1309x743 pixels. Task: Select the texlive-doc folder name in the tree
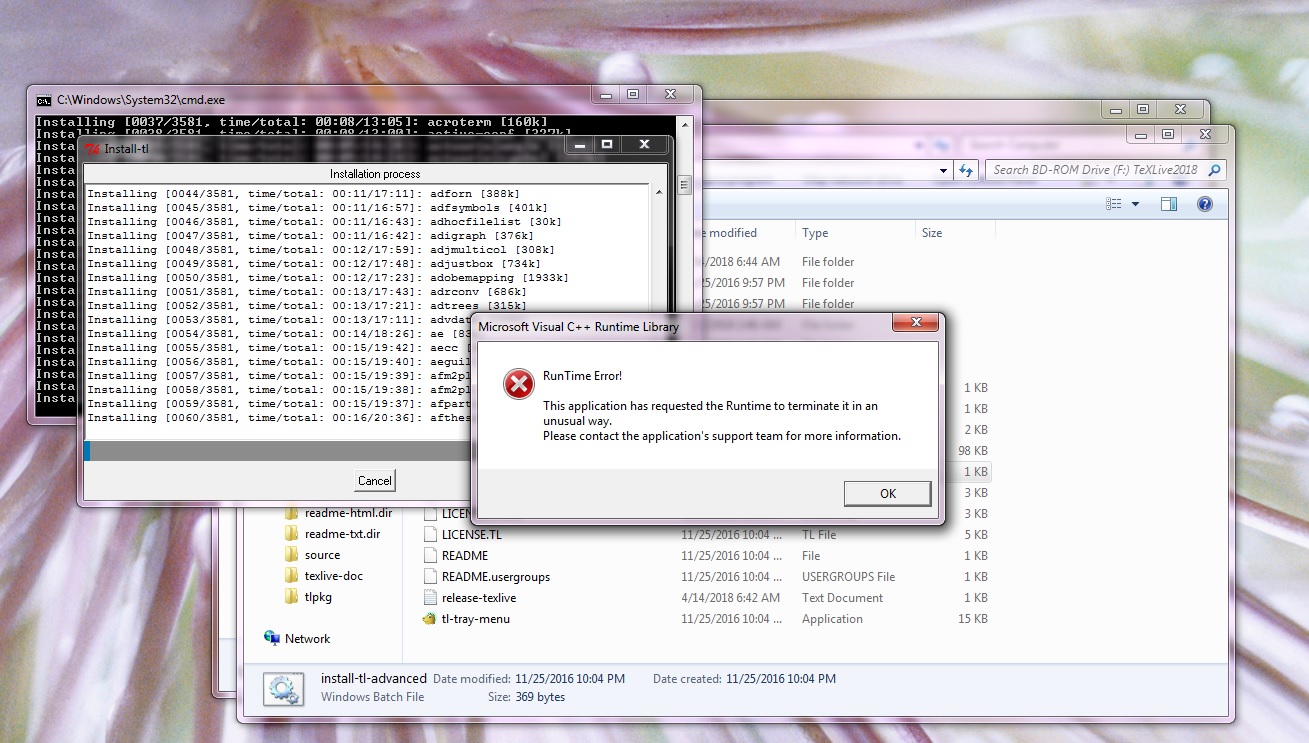pos(335,576)
